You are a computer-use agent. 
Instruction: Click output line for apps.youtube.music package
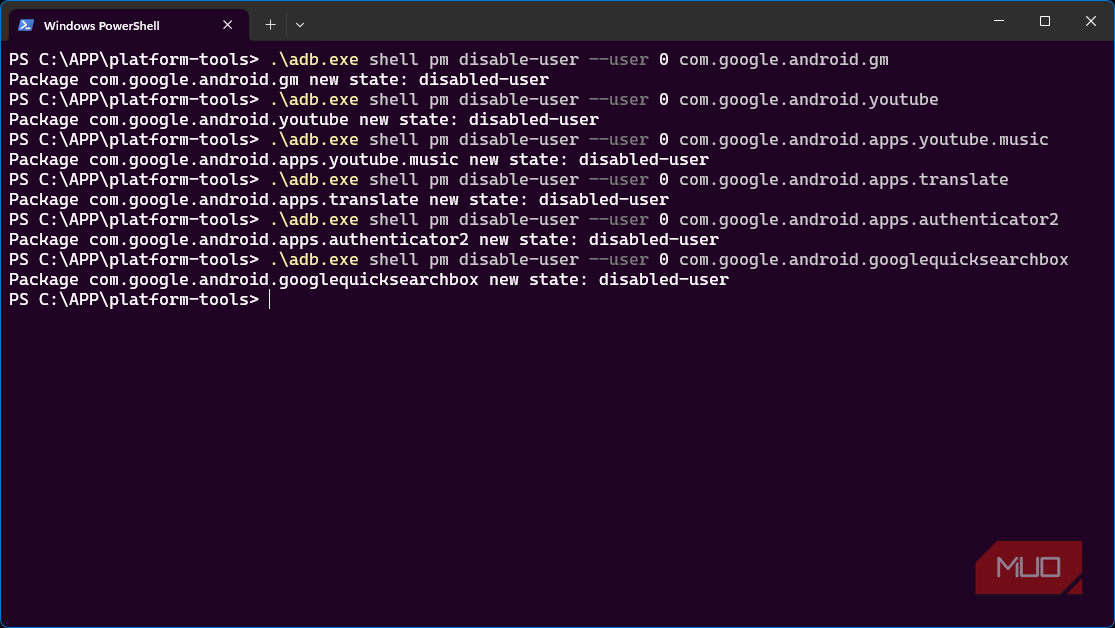[x=359, y=159]
